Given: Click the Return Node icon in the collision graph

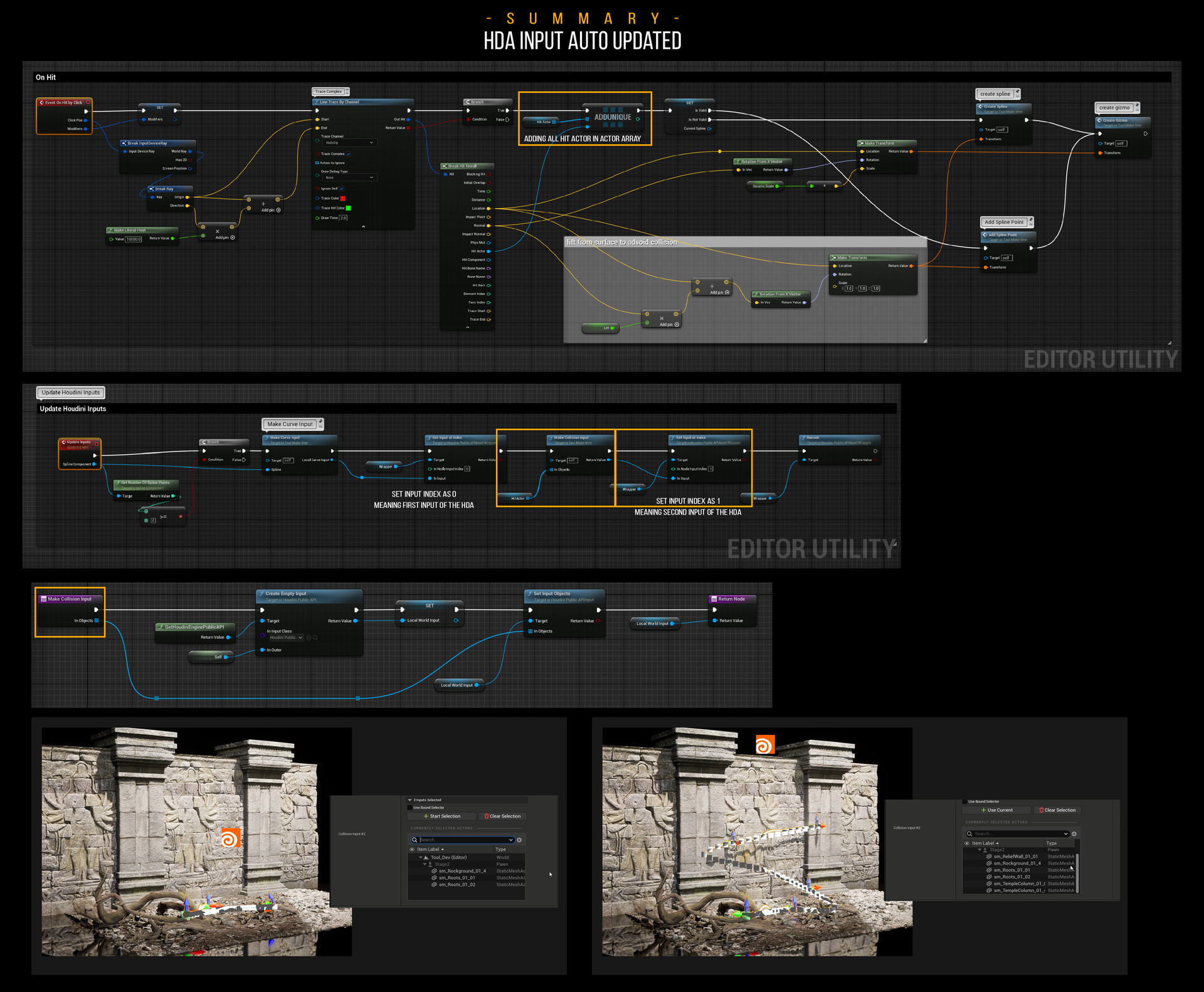Looking at the screenshot, I should (x=714, y=599).
